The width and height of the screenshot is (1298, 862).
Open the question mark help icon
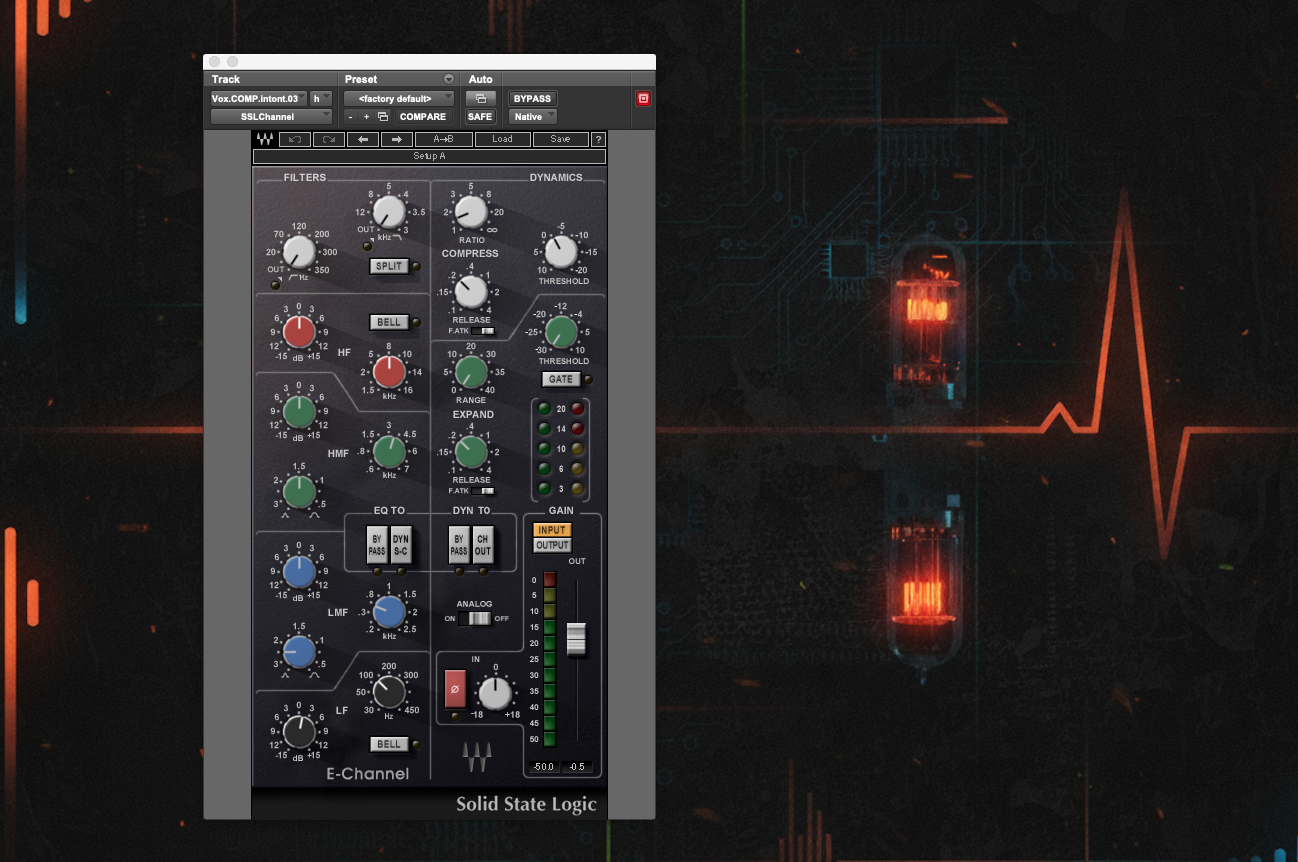pyautogui.click(x=598, y=139)
